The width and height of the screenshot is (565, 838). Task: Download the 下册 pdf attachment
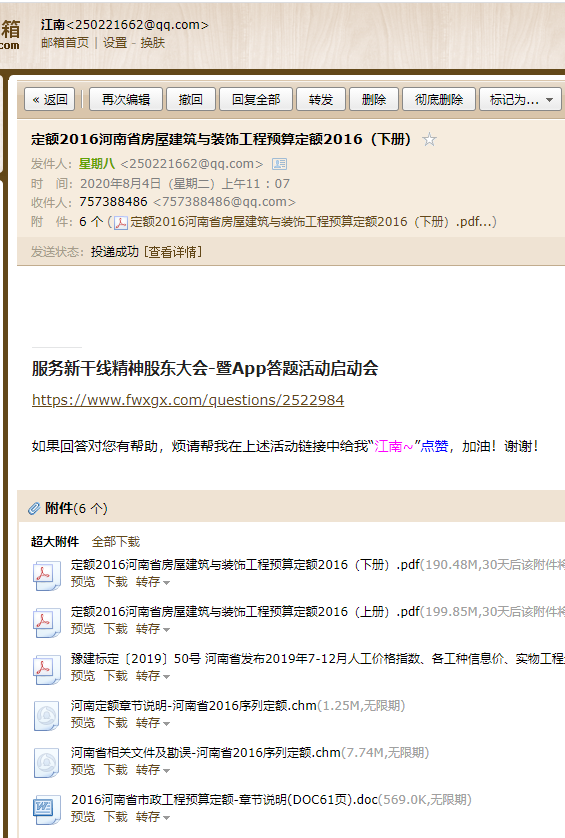coord(115,581)
